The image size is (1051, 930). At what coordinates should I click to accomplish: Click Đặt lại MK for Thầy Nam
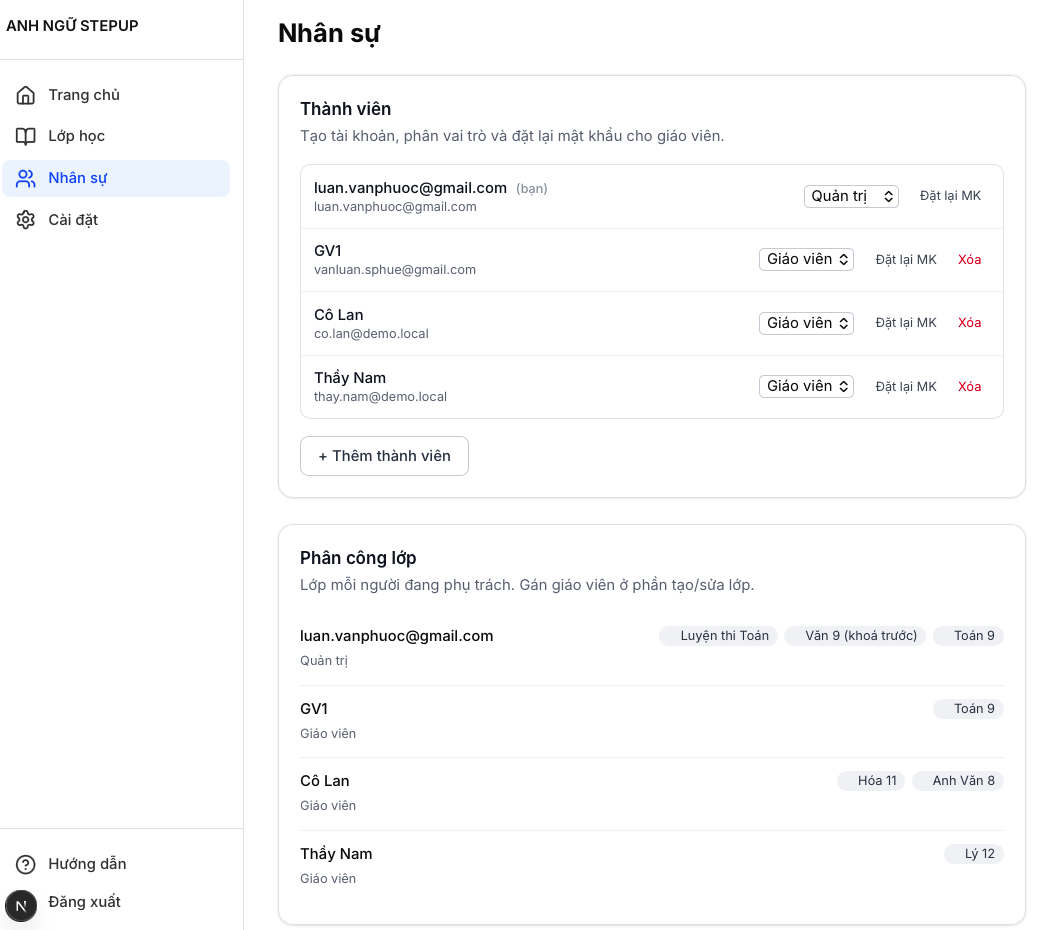pyautogui.click(x=906, y=386)
